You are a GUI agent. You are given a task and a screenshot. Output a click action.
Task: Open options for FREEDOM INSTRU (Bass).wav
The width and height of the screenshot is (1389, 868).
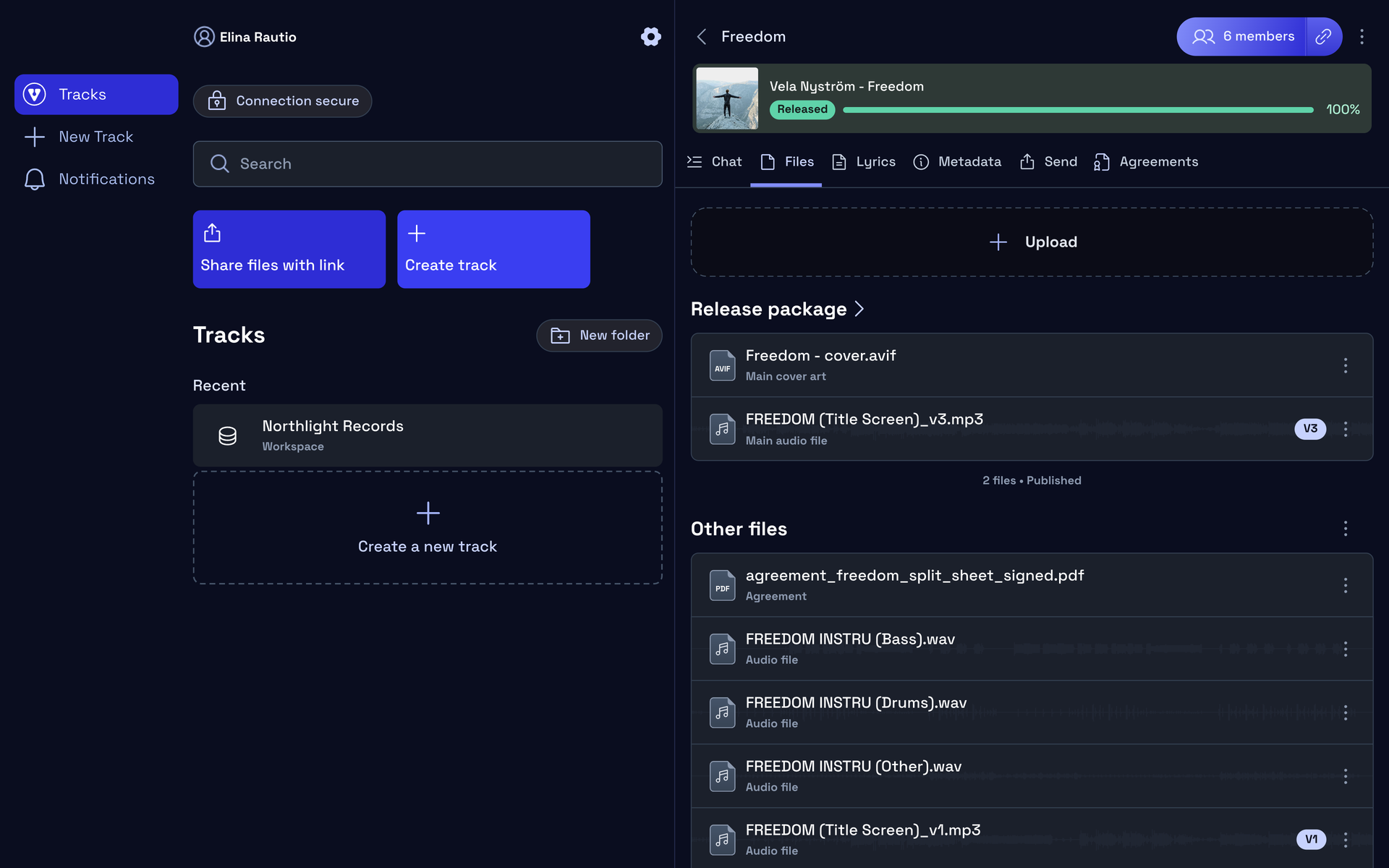pyautogui.click(x=1345, y=649)
